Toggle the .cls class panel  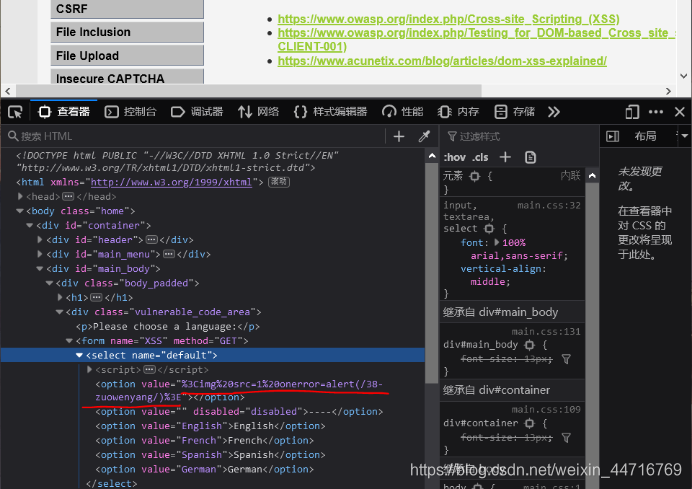click(480, 158)
